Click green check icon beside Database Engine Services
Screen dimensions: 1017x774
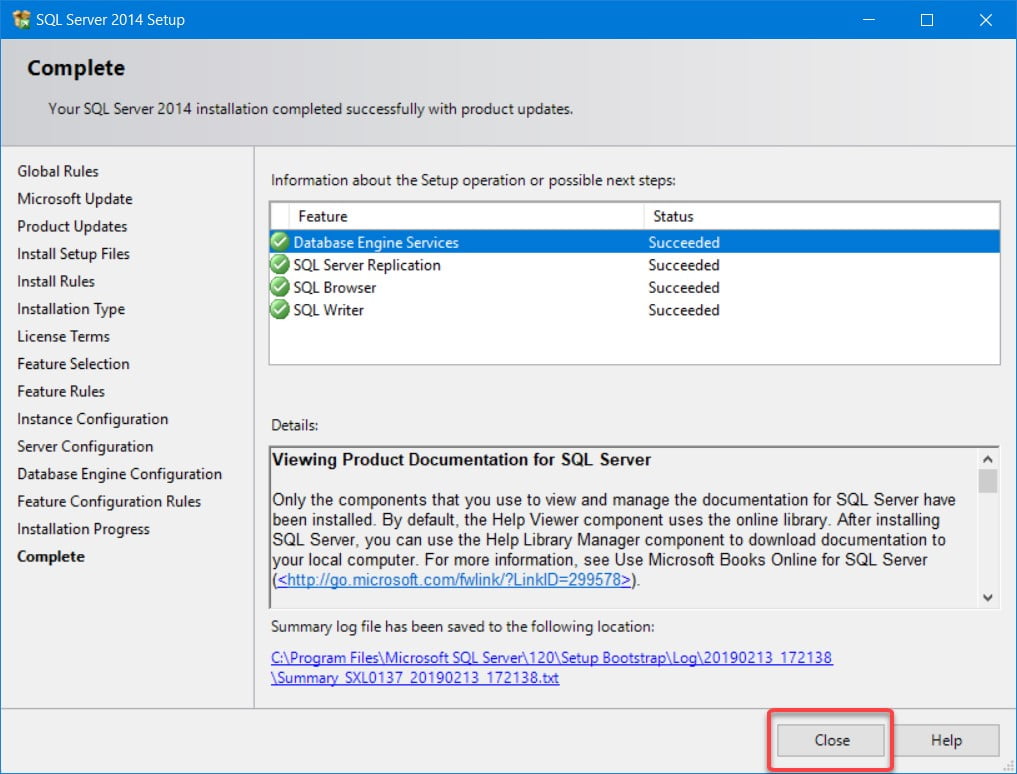click(x=280, y=242)
